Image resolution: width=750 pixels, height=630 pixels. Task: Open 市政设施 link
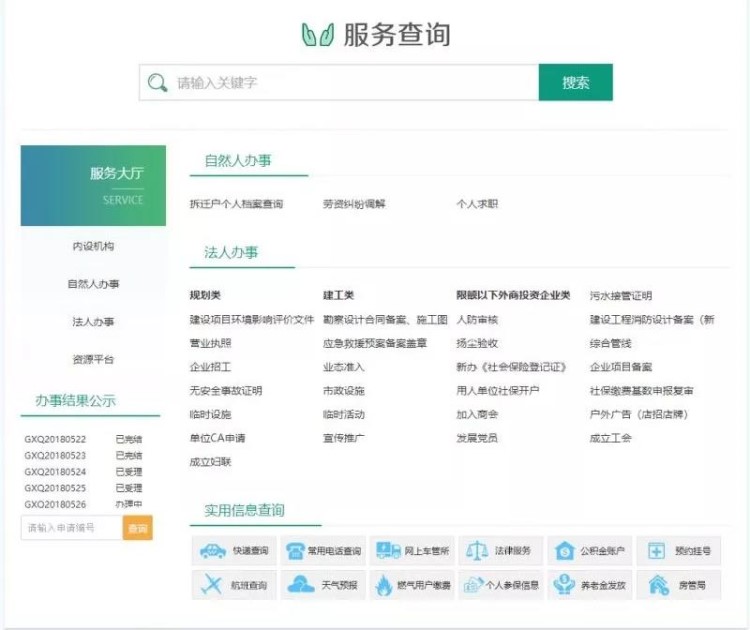[x=343, y=391]
